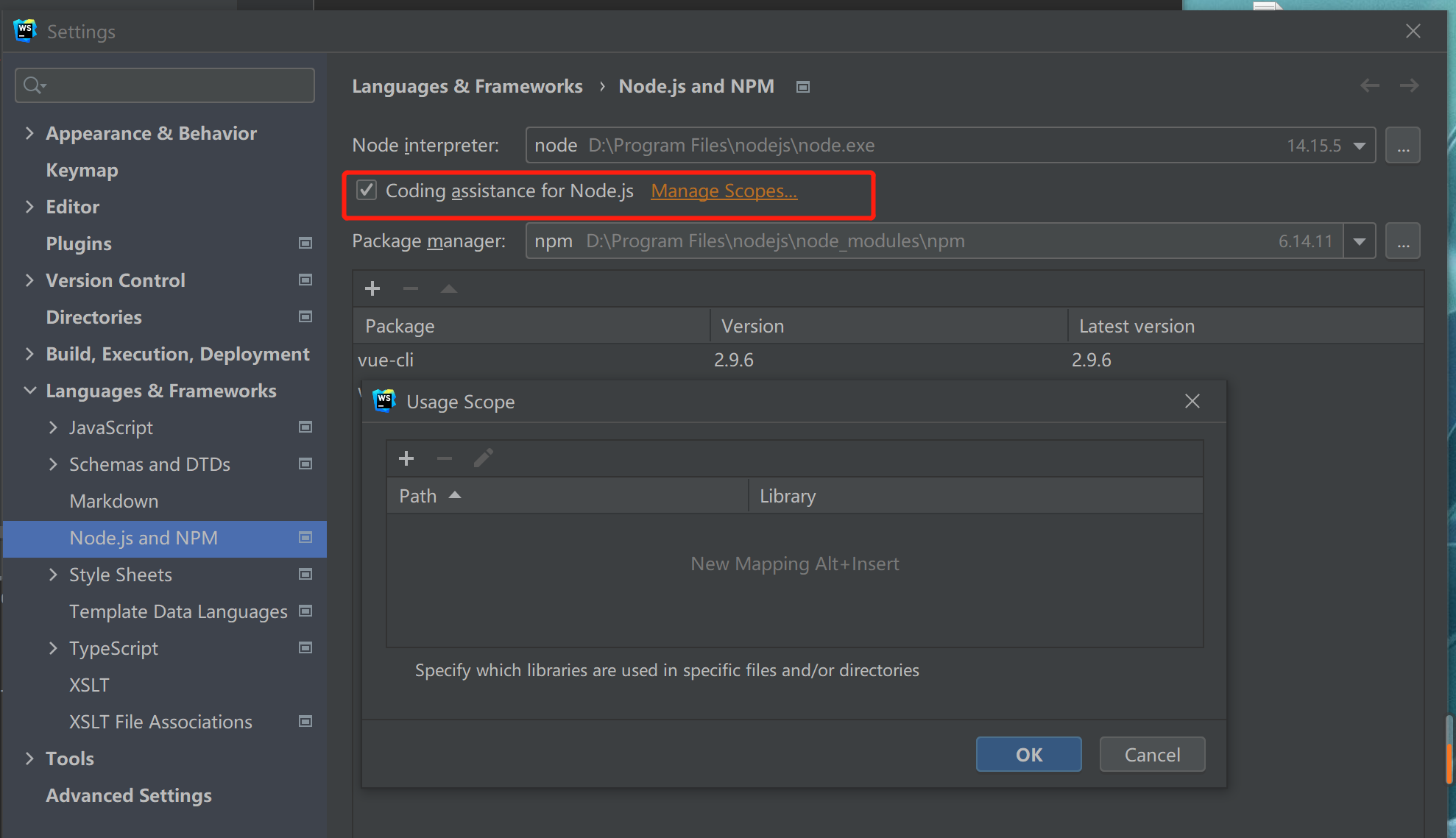Click the project-level settings icon beside the Node.js and NPM heading

pos(803,87)
